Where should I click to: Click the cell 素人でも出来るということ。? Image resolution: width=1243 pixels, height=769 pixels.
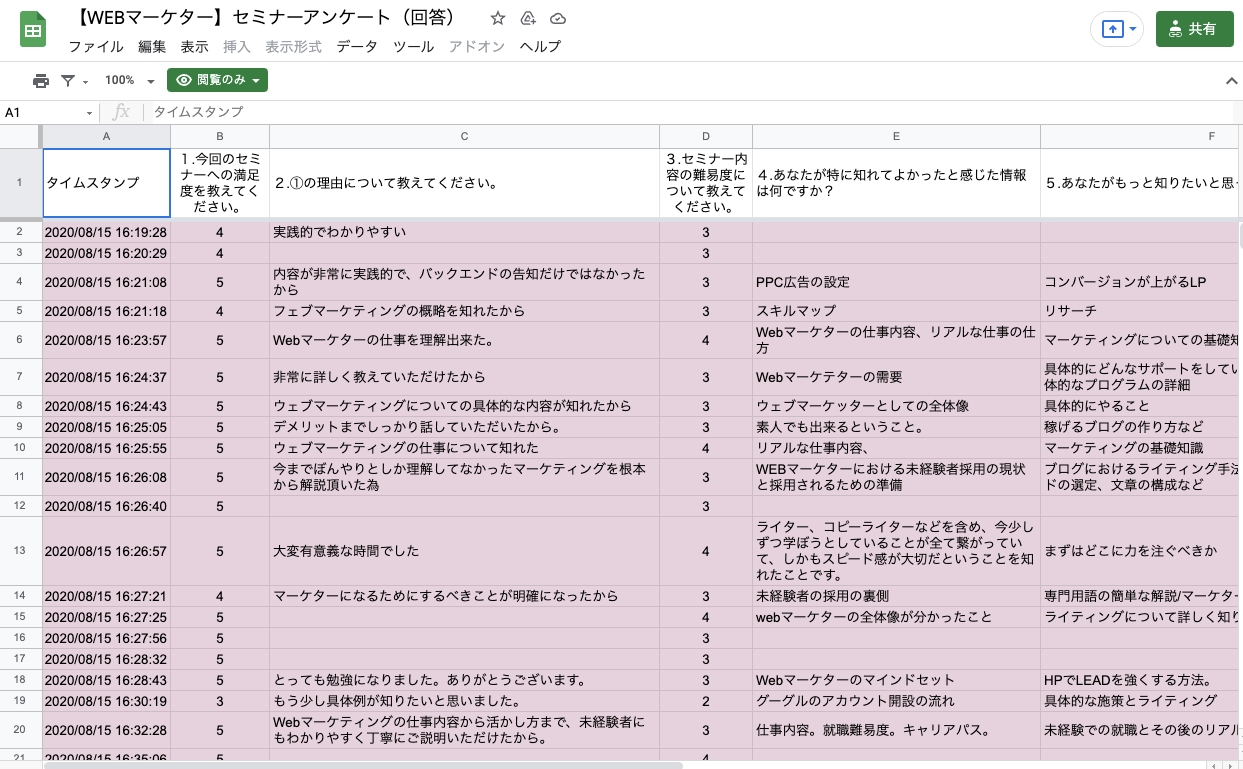pyautogui.click(x=896, y=427)
